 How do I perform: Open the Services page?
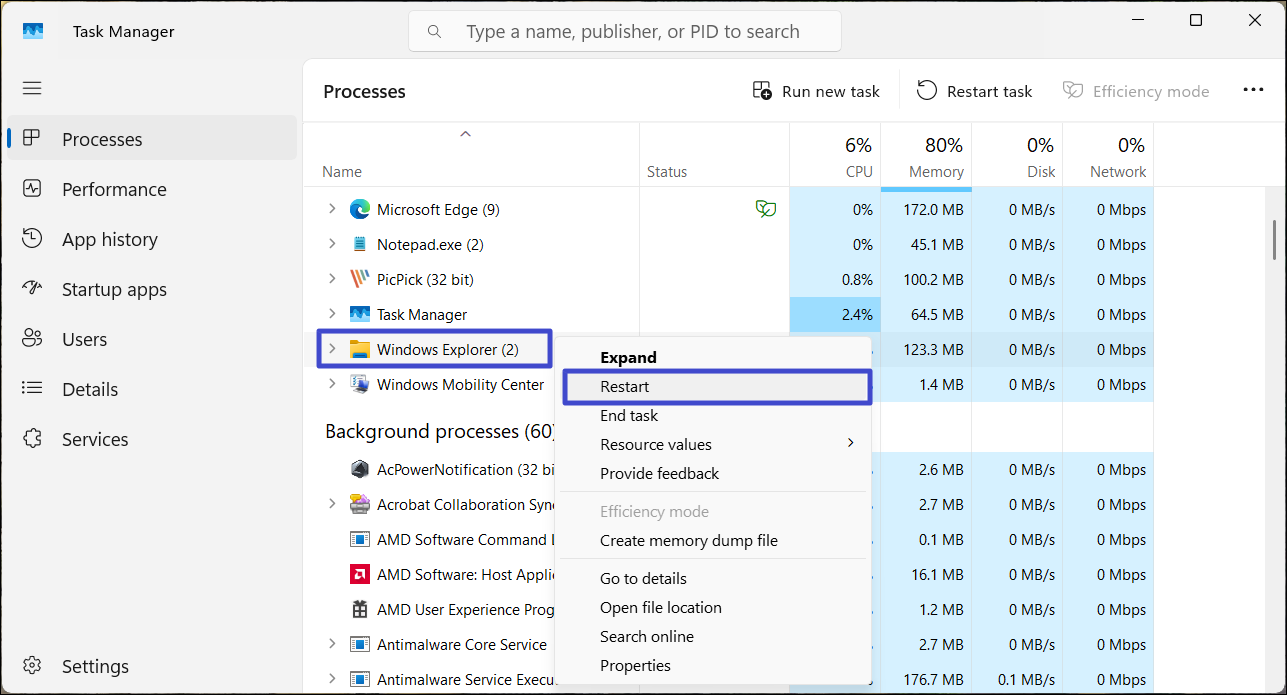pyautogui.click(x=94, y=439)
